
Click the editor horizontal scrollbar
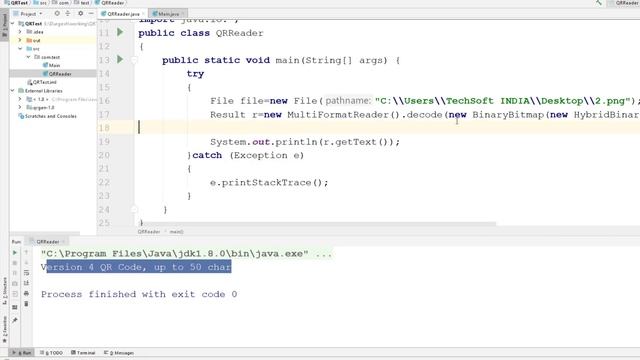(317, 224)
